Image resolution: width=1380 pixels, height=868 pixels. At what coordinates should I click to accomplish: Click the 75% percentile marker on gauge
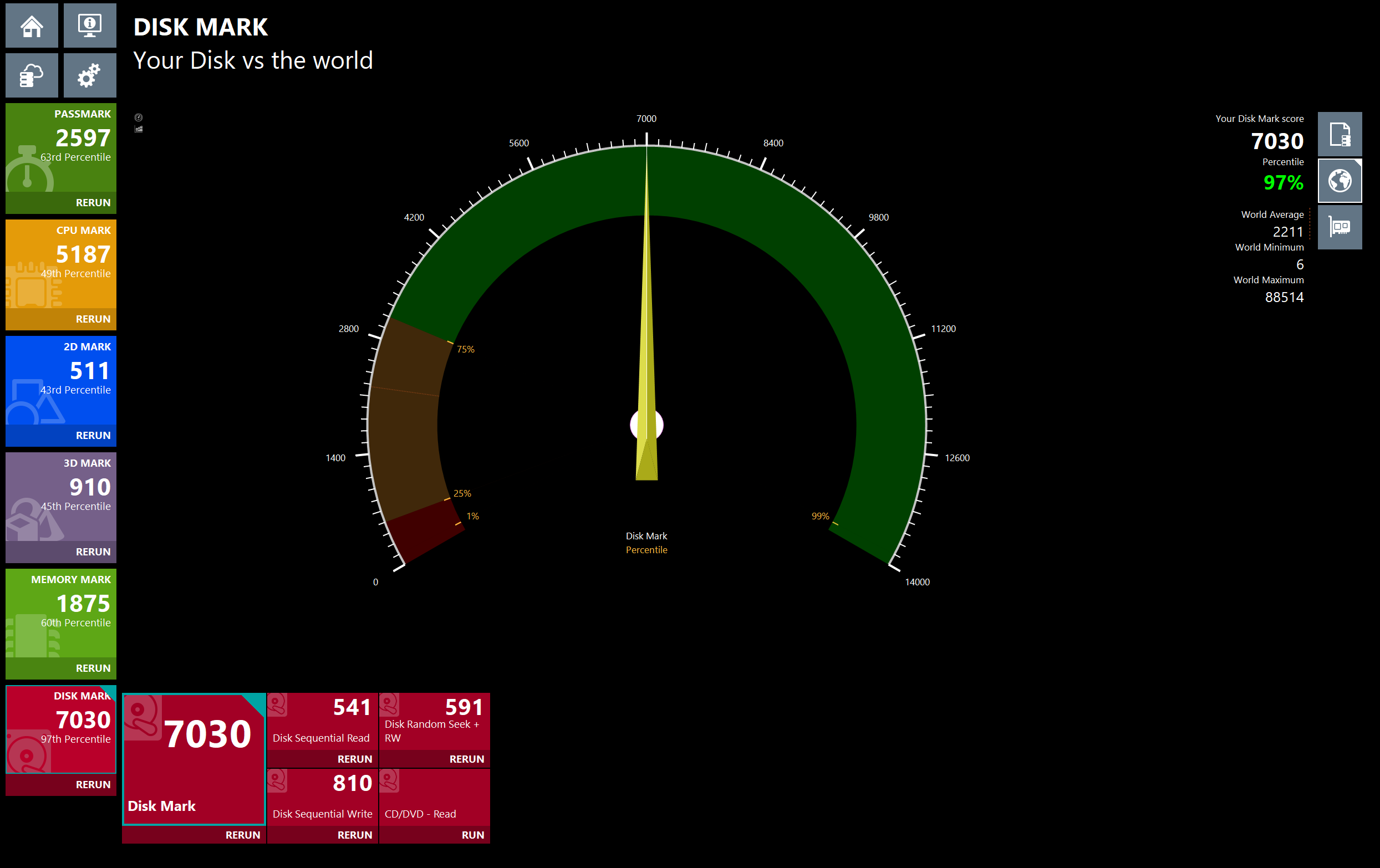[465, 349]
